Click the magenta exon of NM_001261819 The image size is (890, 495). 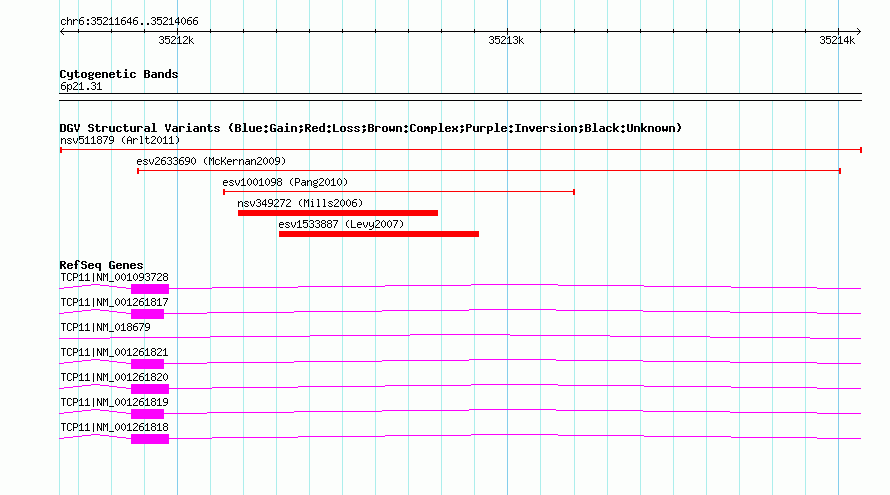[148, 414]
